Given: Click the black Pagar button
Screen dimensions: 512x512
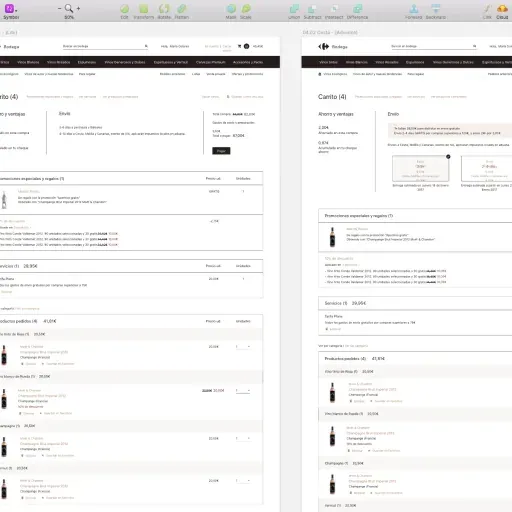Looking at the screenshot, I should click(x=221, y=151).
